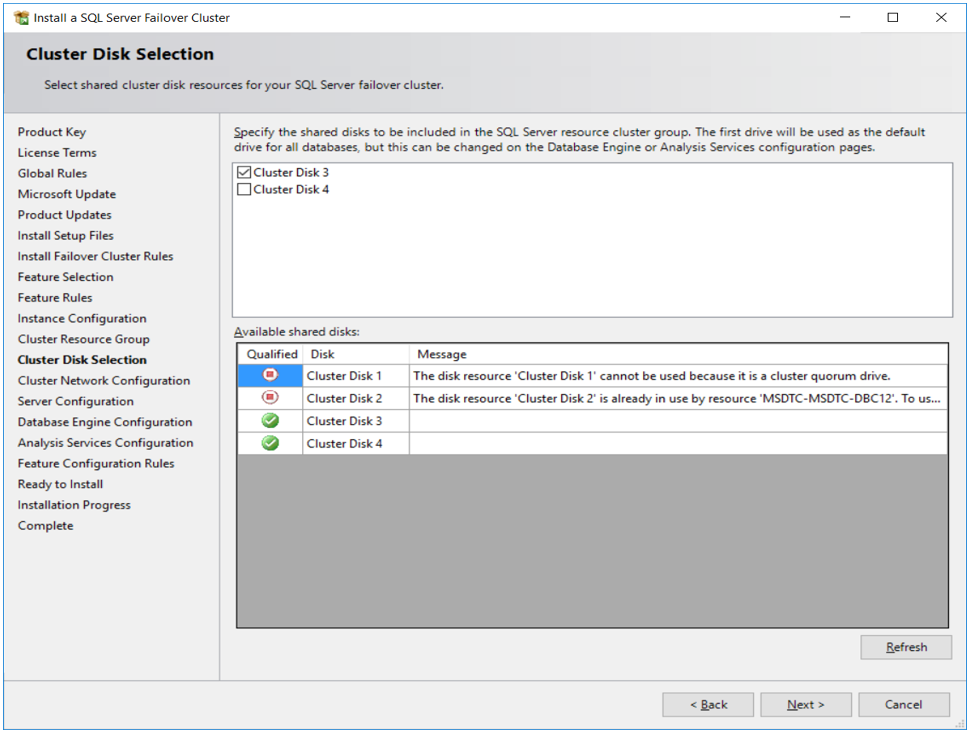Select License Terms step in sidebar

57,152
